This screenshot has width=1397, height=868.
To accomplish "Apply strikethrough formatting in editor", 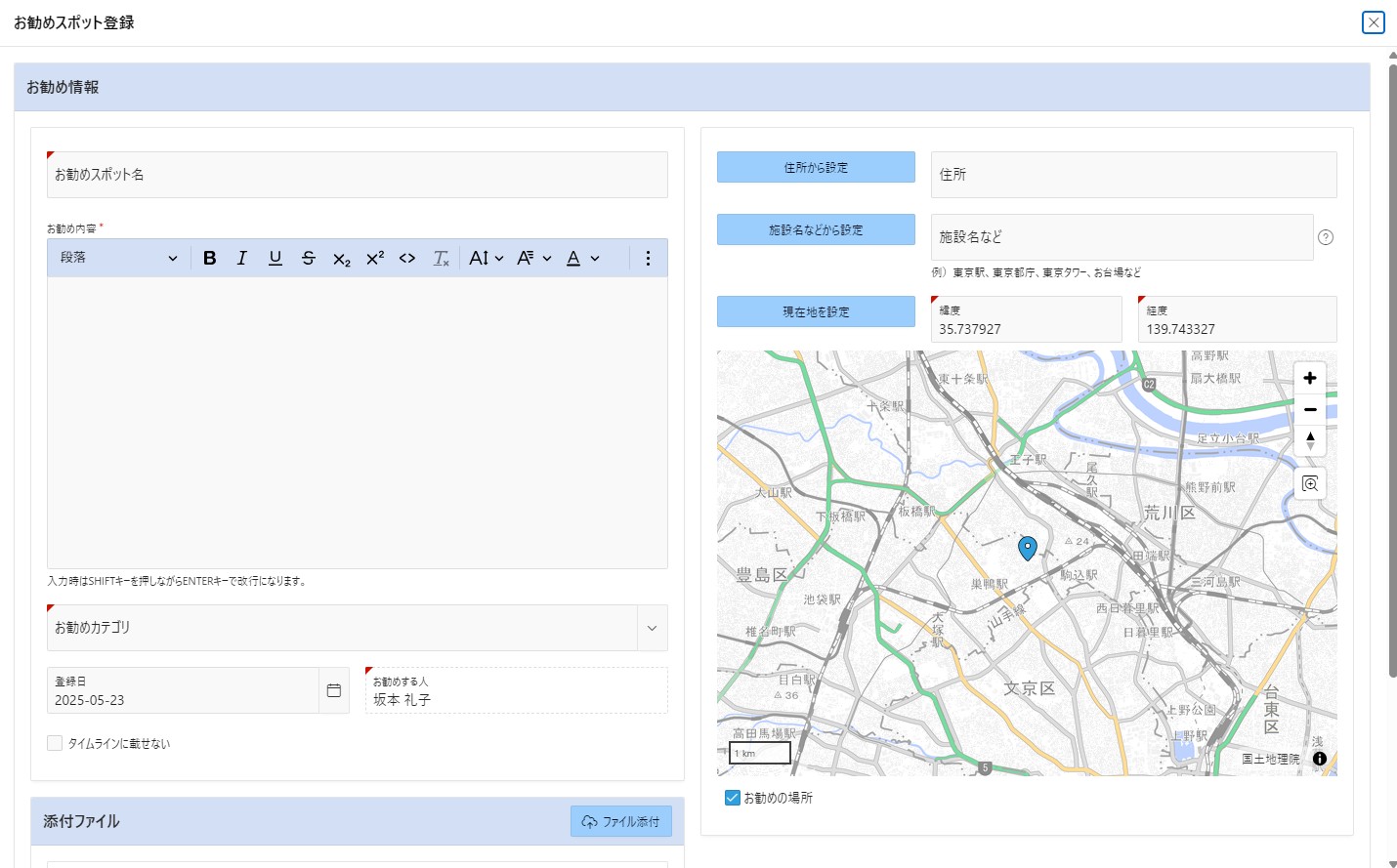I will tap(309, 258).
